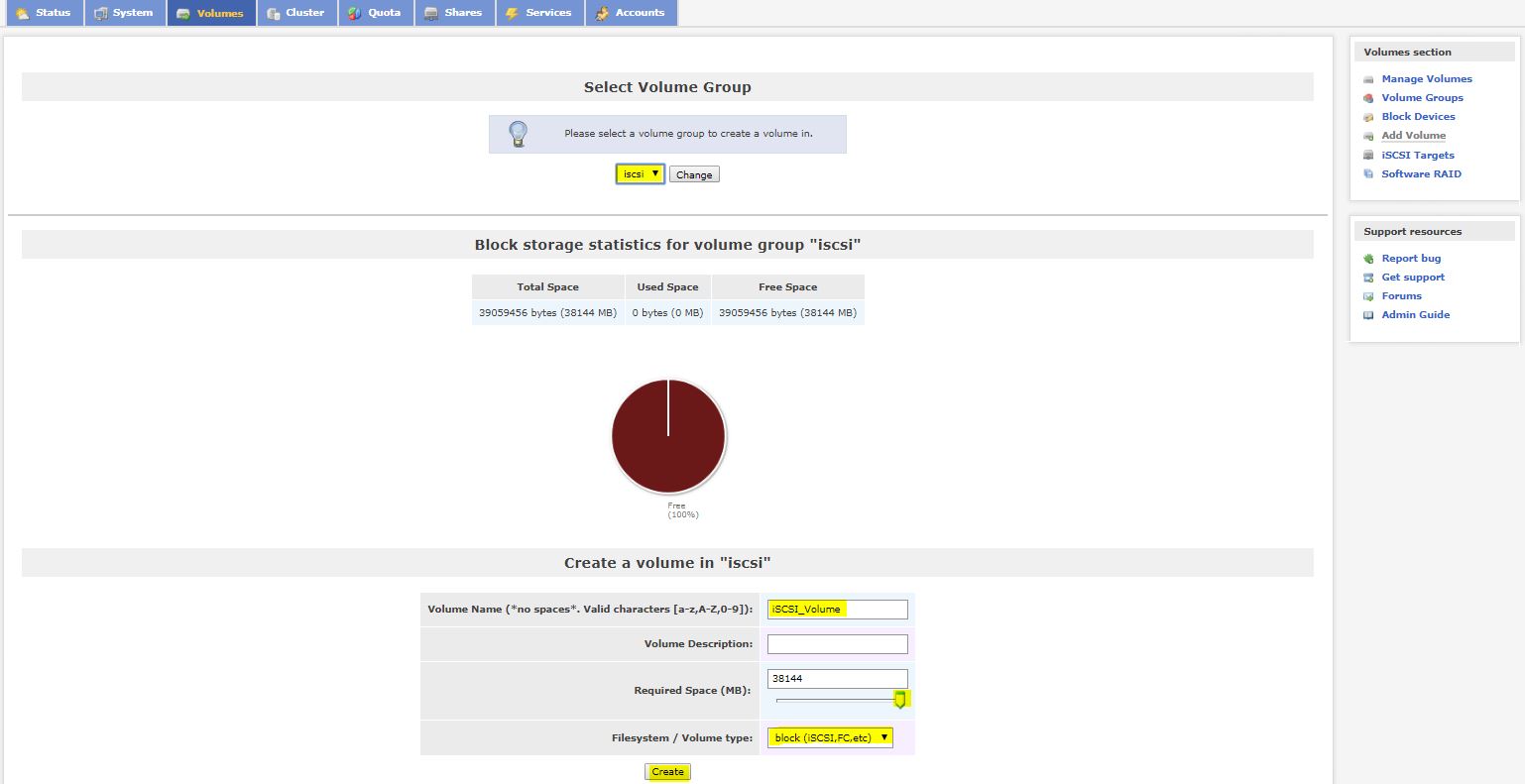This screenshot has width=1525, height=784.
Task: Click the Manage Volumes icon in sidebar
Action: click(x=1368, y=79)
